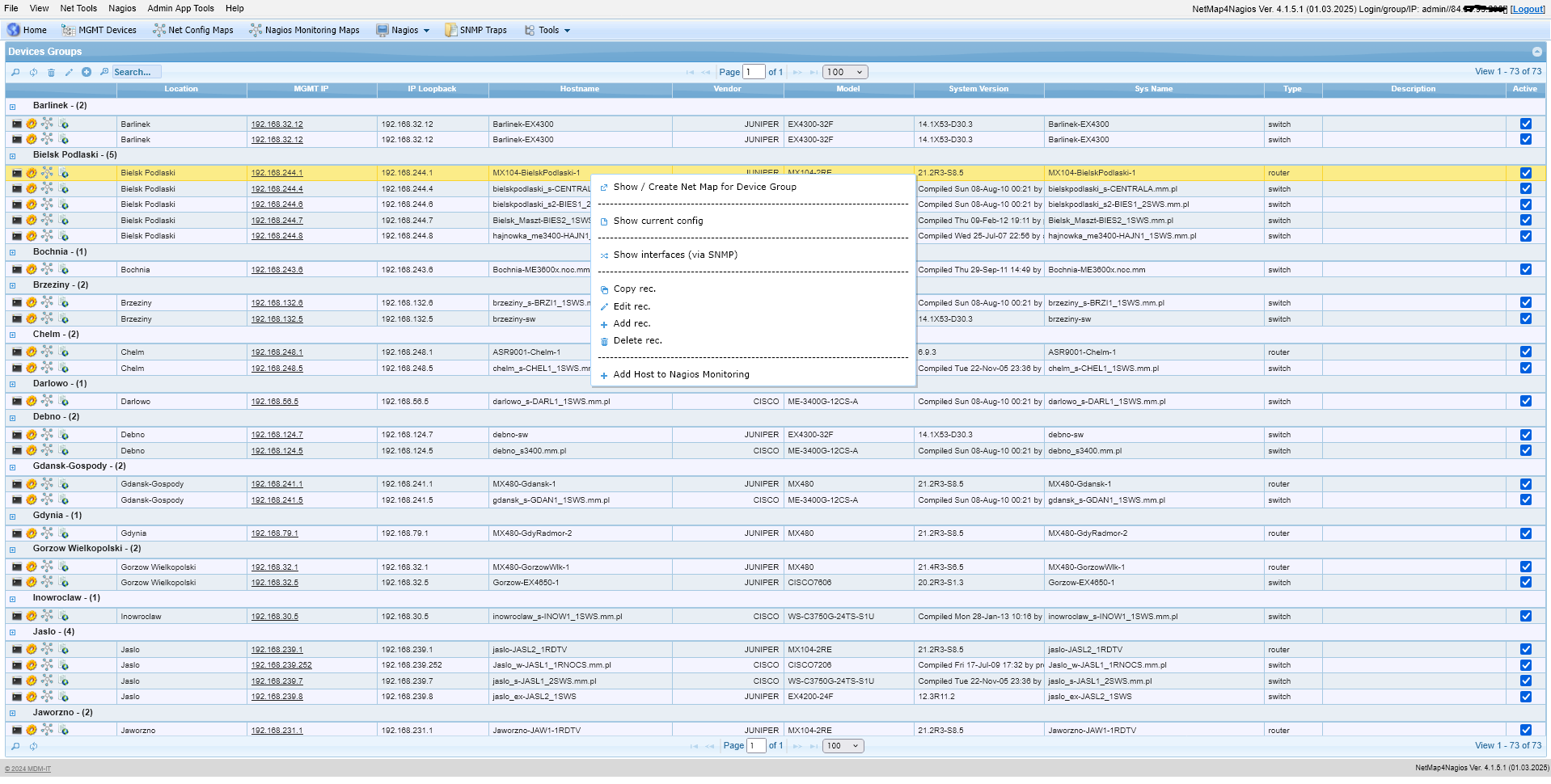Click the pencil edit icon in grid toolbar
Viewport: 1551px width, 784px height.
[69, 73]
